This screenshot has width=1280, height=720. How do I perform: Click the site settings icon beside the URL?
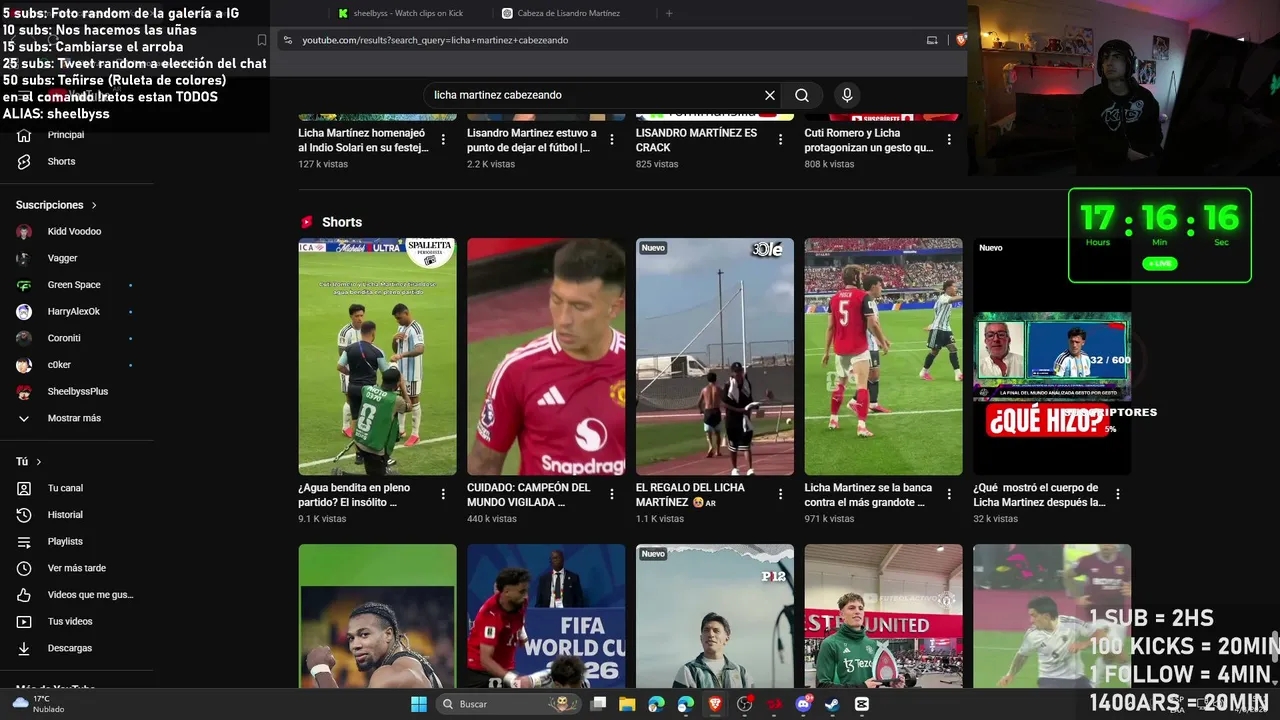click(288, 40)
